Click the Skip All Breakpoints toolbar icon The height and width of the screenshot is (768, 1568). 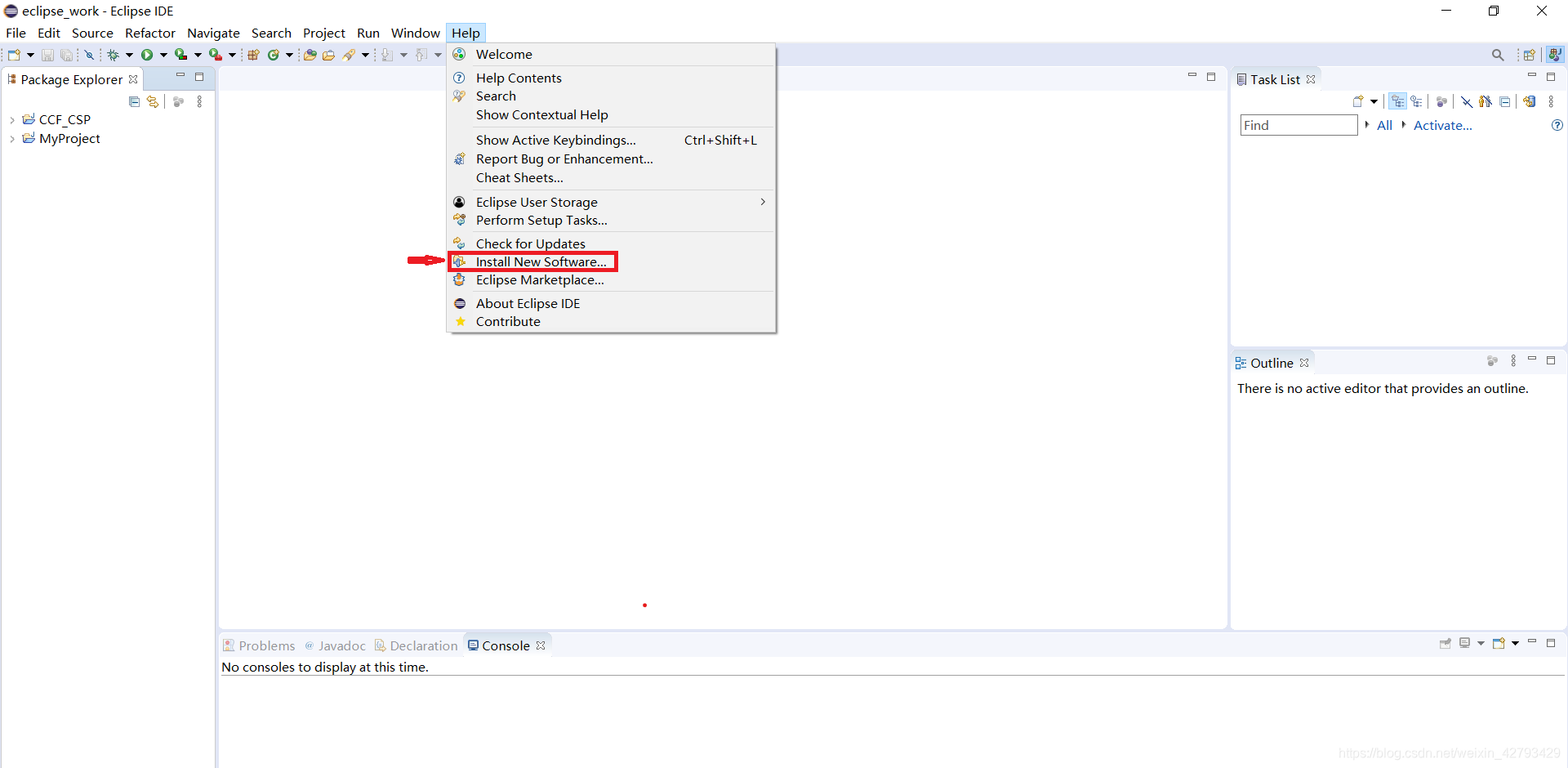89,55
